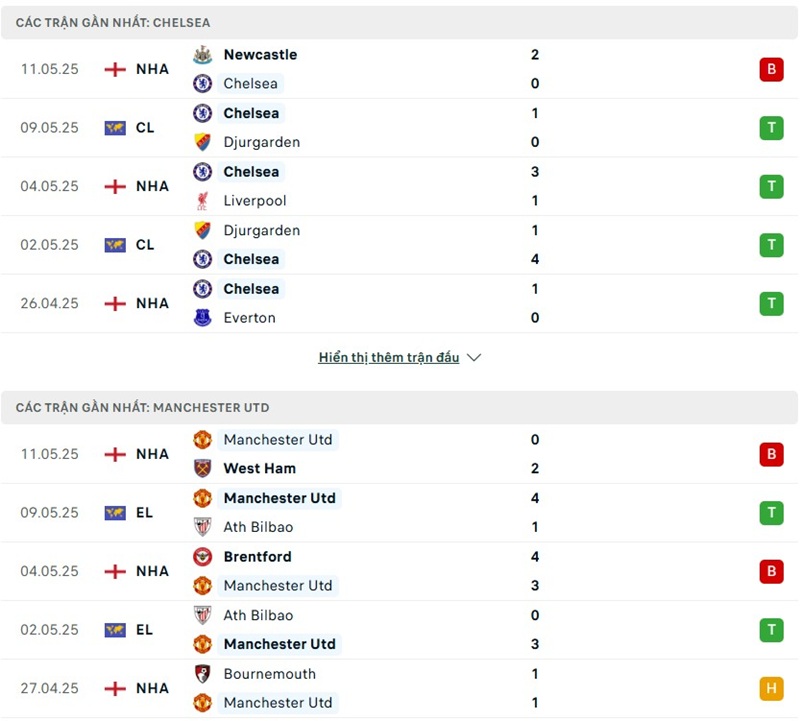Click yellow 'H' draw badge for Bournemouth match

[x=771, y=688]
